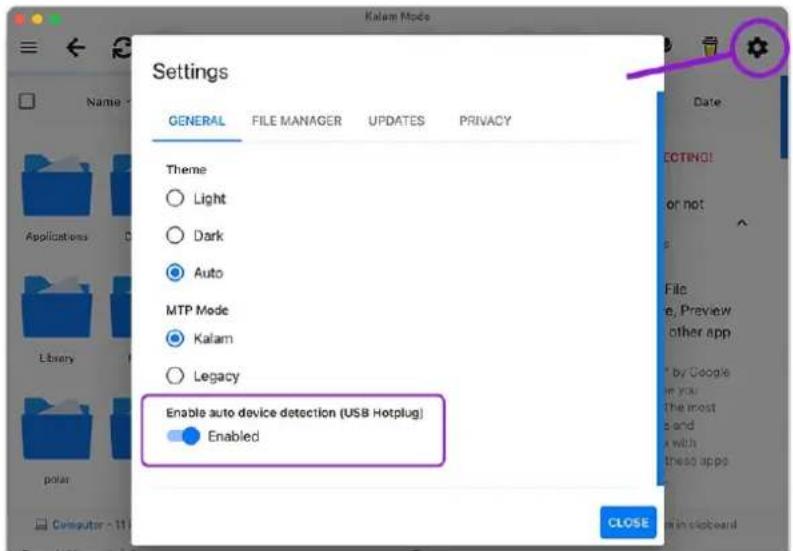Screen dimensions: 793x551
Task: Open the Updates tab
Action: click(396, 121)
